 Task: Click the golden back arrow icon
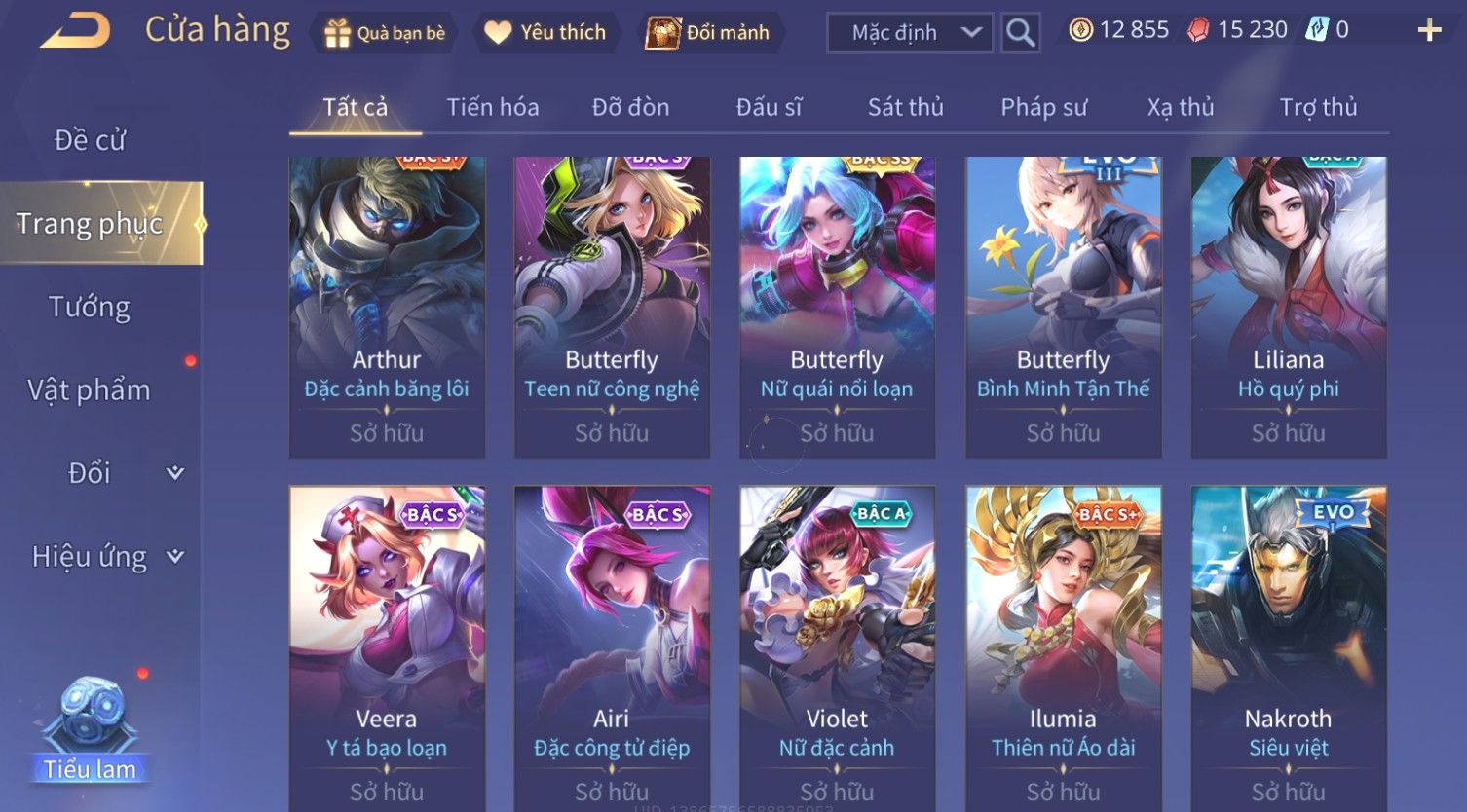[x=76, y=31]
